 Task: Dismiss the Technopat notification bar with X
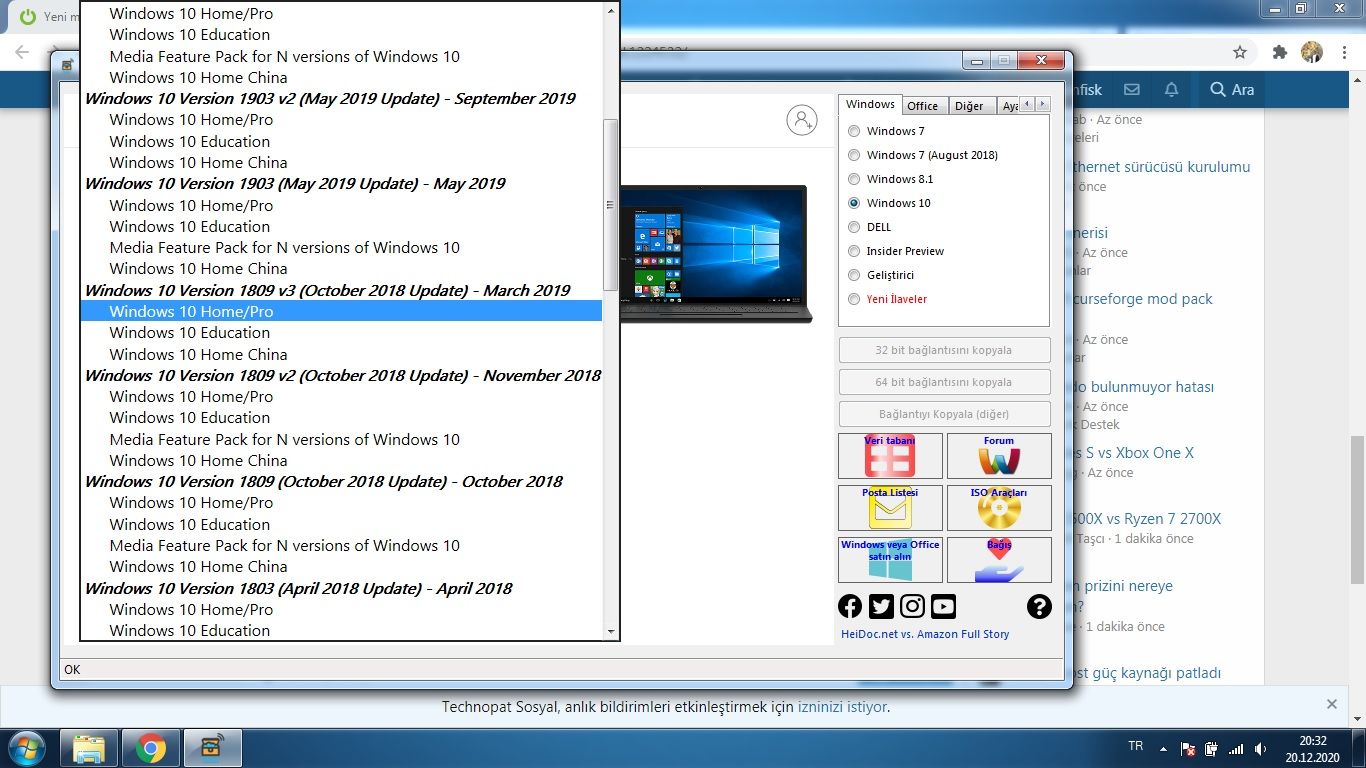click(1332, 704)
